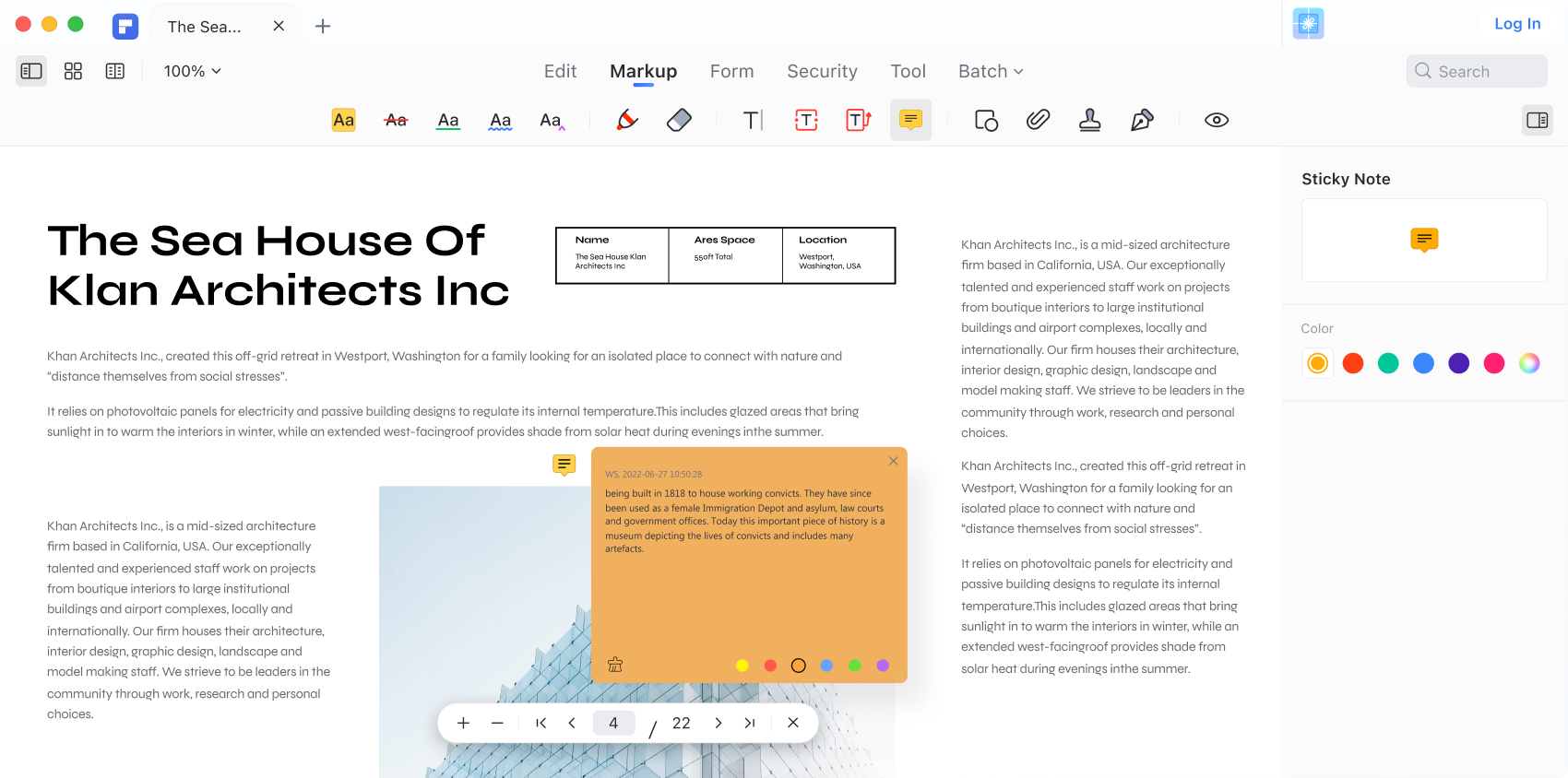This screenshot has width=1568, height=778.
Task: Select the stamp tool
Action: pyautogui.click(x=1089, y=120)
